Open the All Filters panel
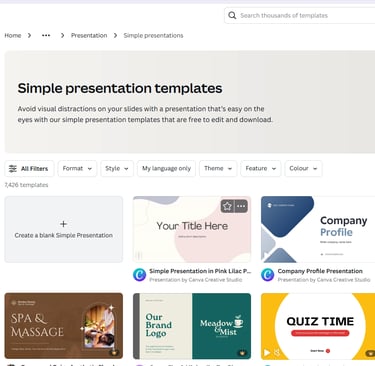 pyautogui.click(x=29, y=169)
